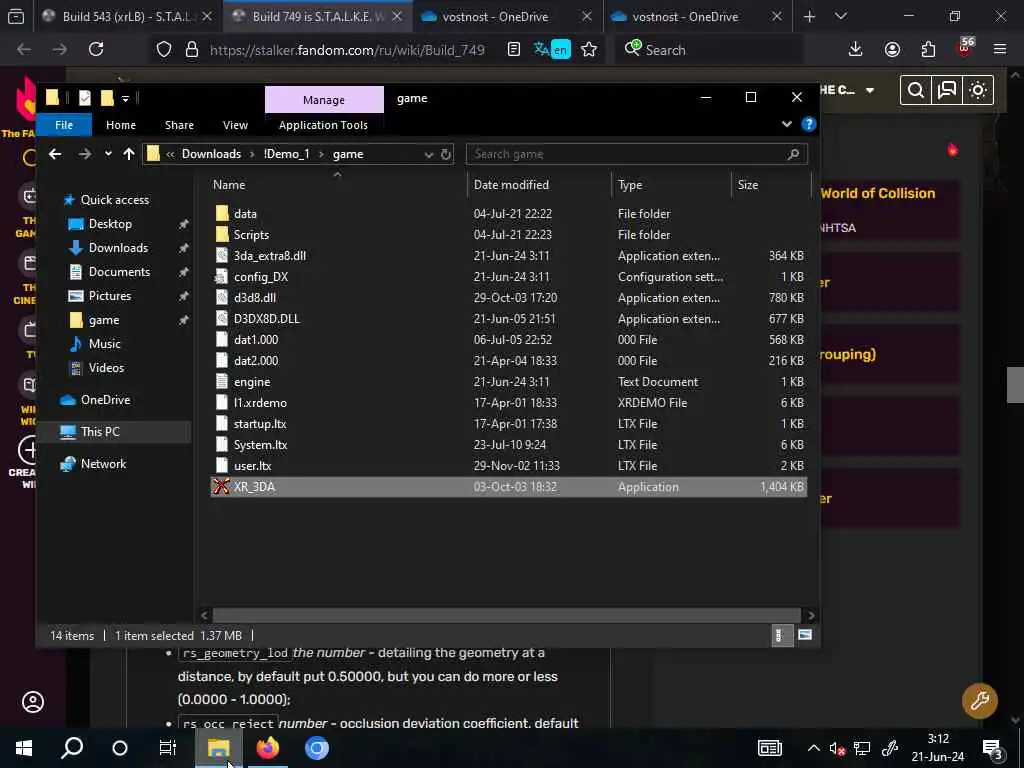
Task: Open Firefox account icon
Action: click(x=892, y=49)
